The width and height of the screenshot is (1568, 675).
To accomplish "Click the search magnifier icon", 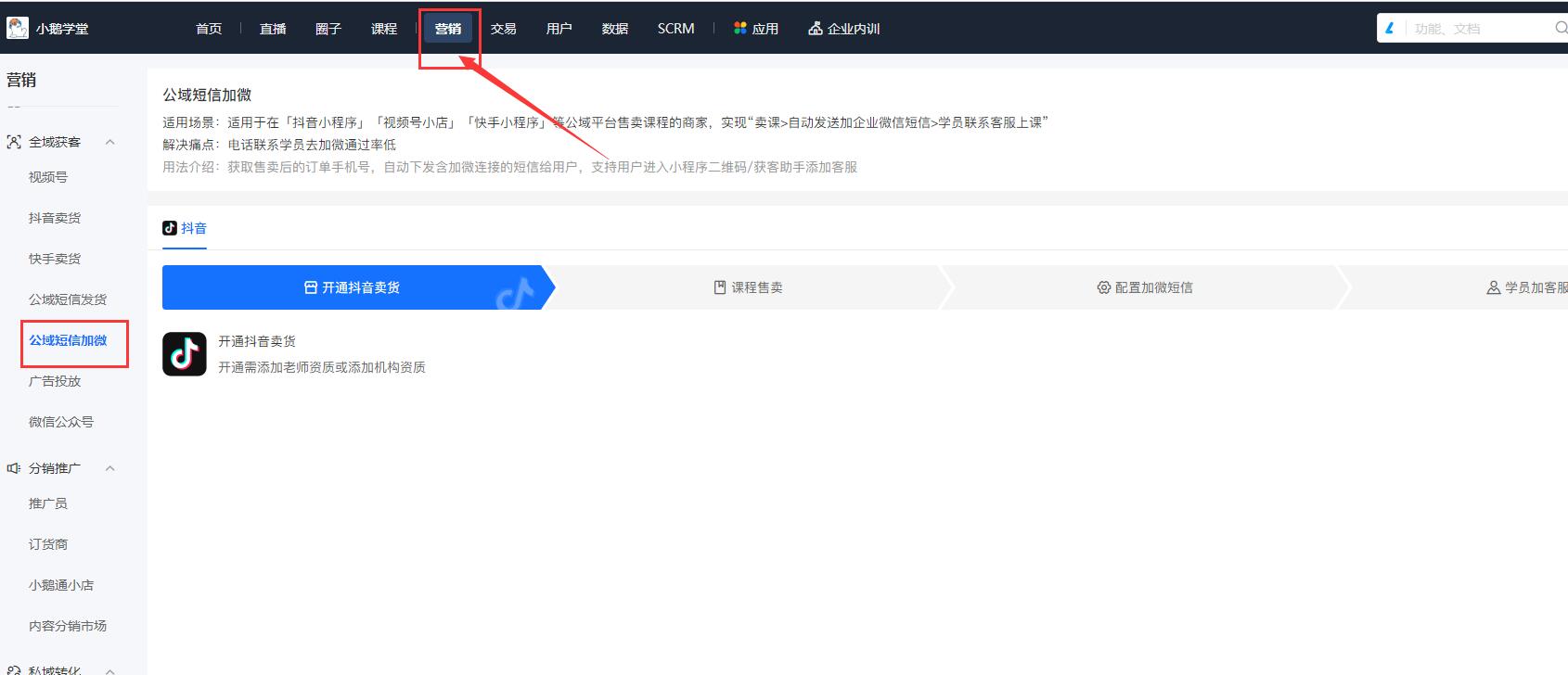I will [x=1561, y=29].
